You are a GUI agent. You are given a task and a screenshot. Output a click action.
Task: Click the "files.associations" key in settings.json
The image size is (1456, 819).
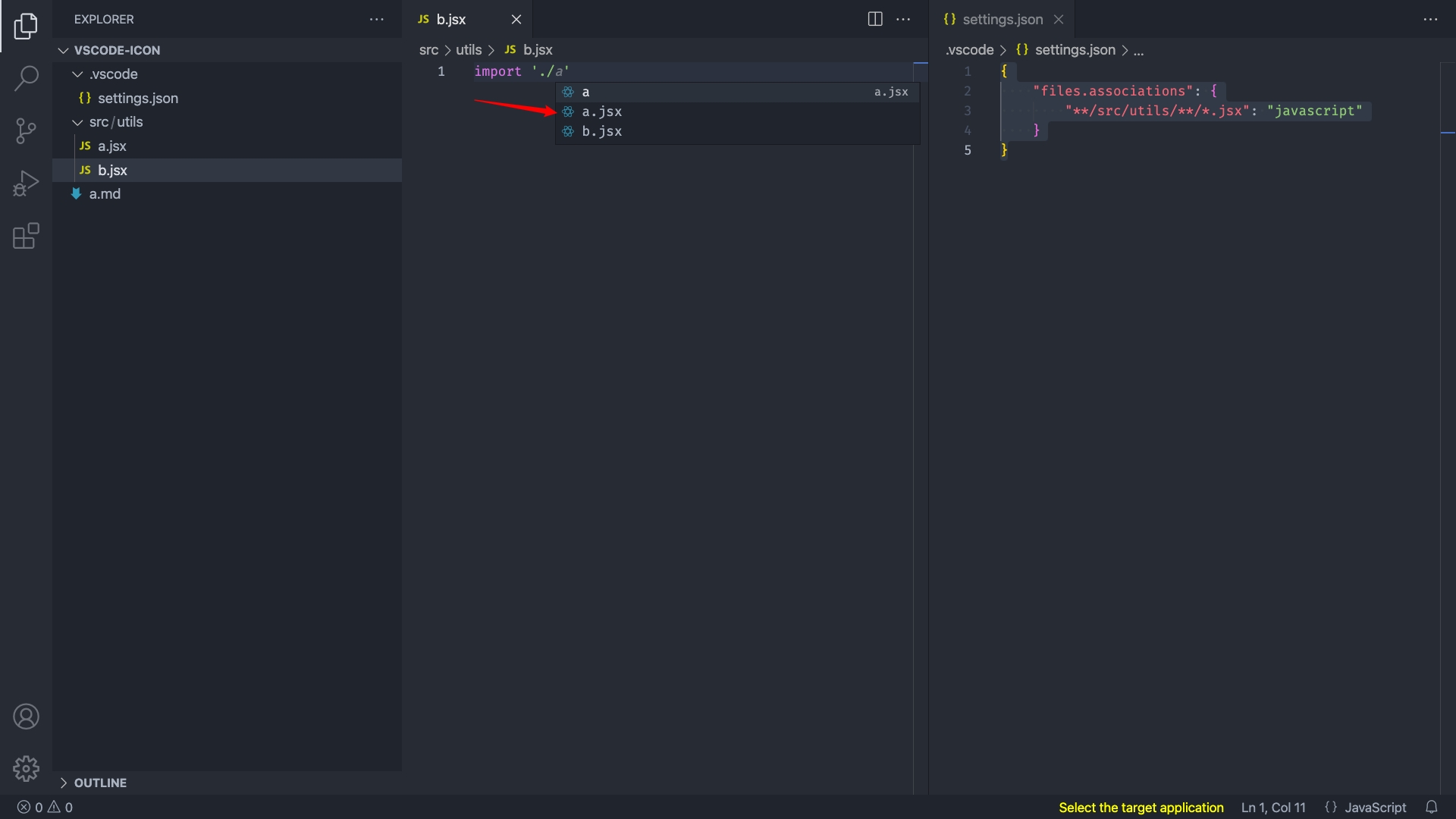click(1113, 91)
